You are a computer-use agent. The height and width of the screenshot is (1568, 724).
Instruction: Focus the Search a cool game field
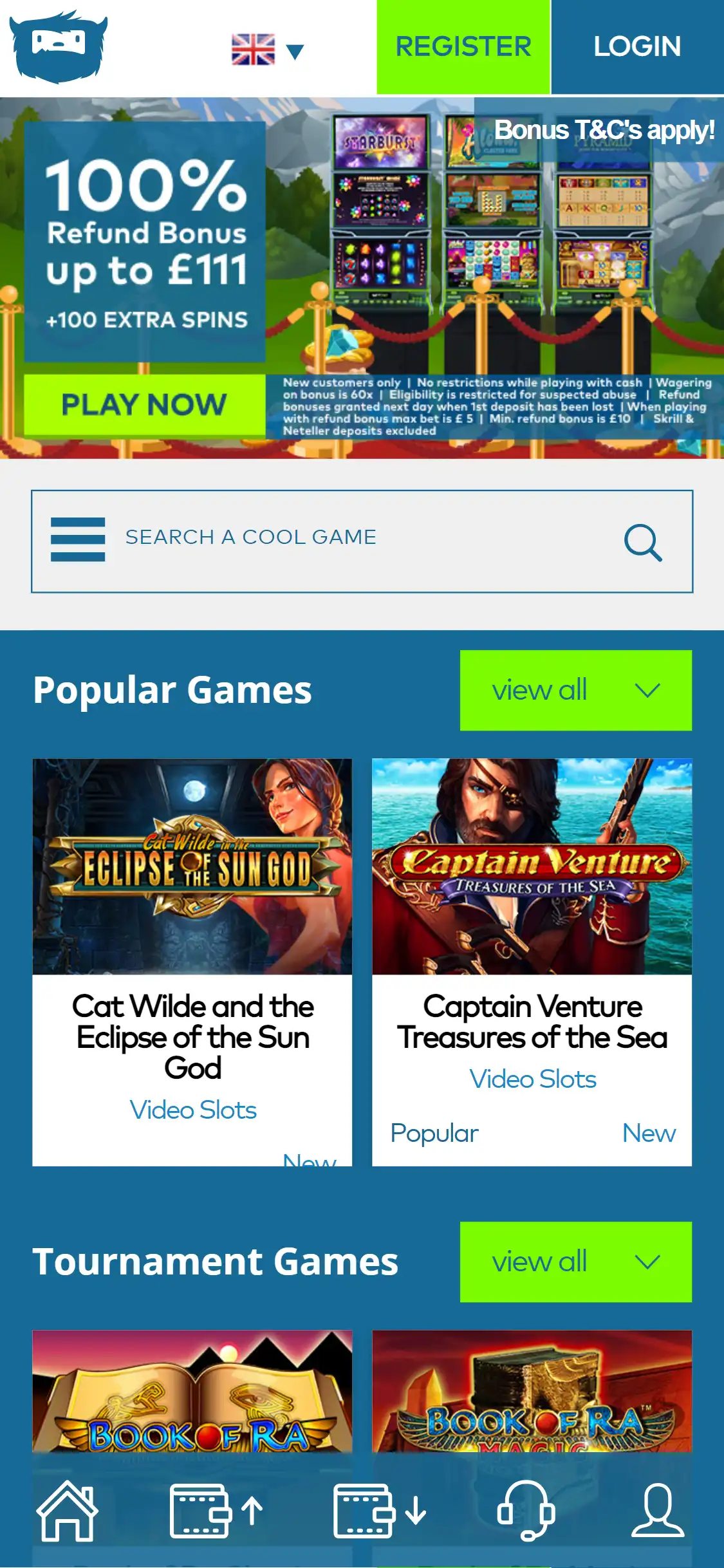click(362, 541)
